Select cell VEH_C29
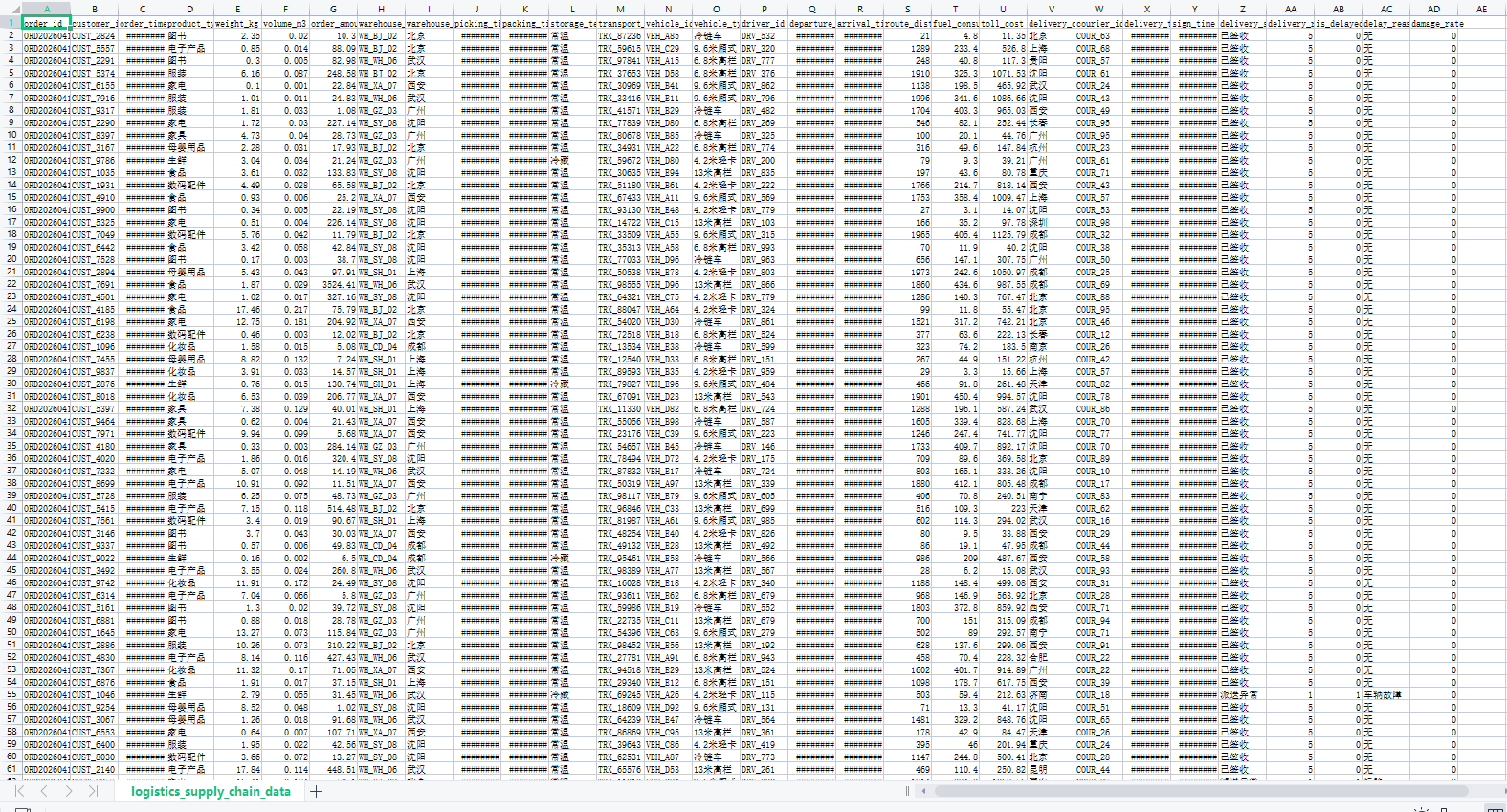Image resolution: width=1507 pixels, height=812 pixels. click(x=668, y=48)
